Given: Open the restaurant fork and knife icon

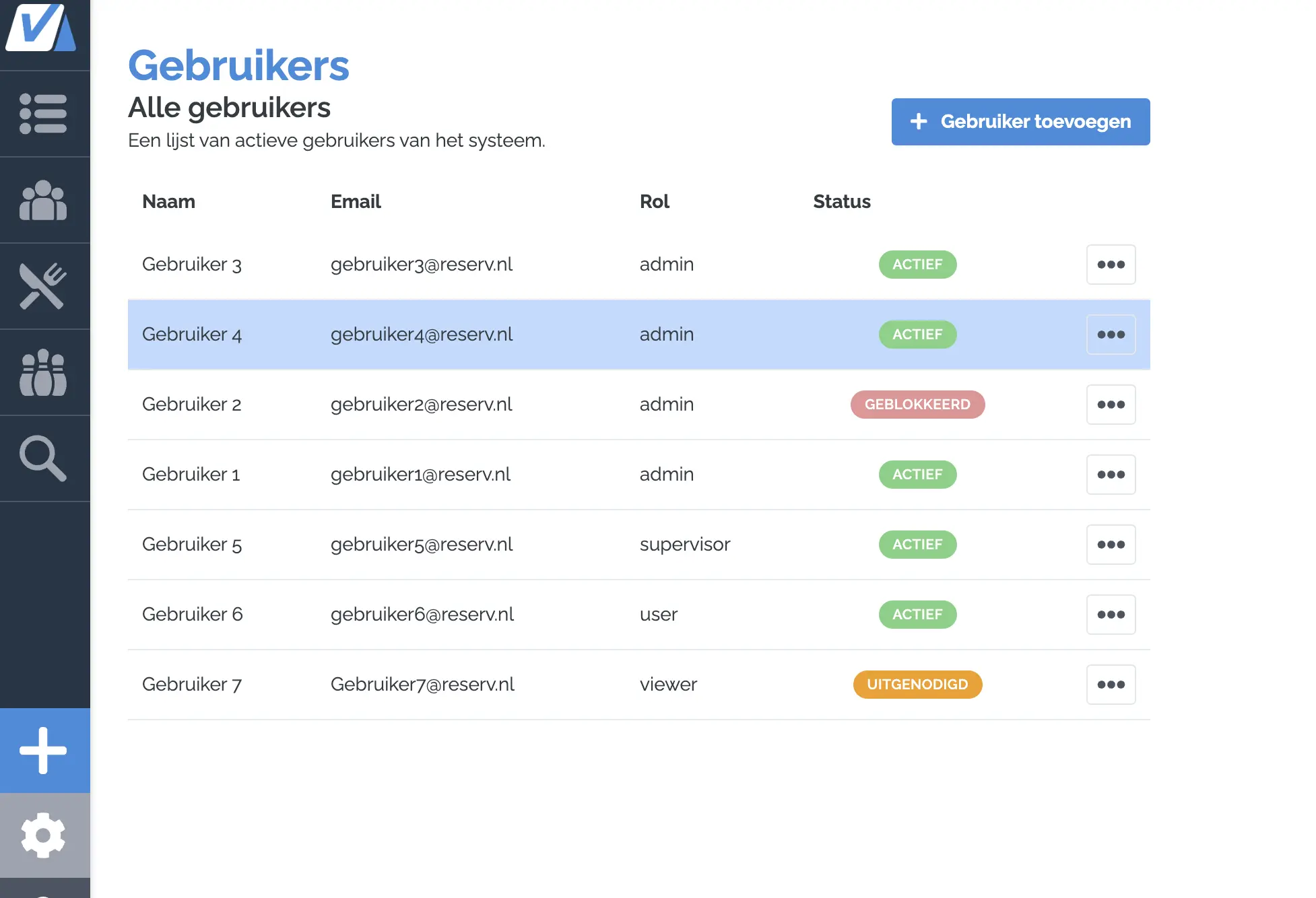Looking at the screenshot, I should coord(43,286).
